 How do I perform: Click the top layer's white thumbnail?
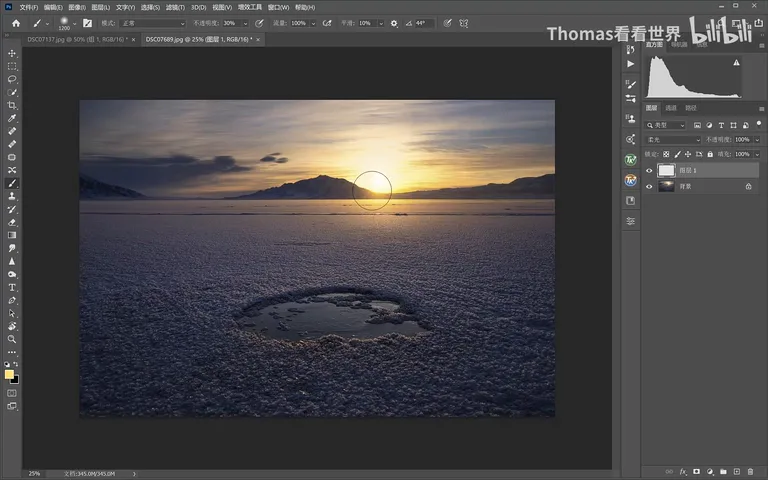[666, 170]
